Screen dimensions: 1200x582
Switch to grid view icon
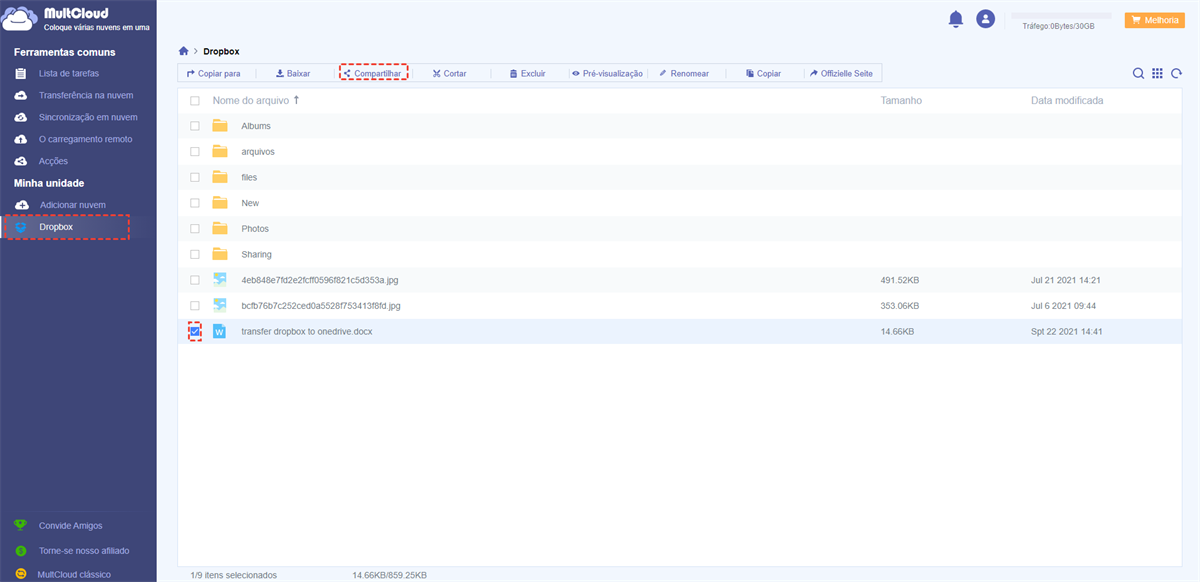[1157, 73]
